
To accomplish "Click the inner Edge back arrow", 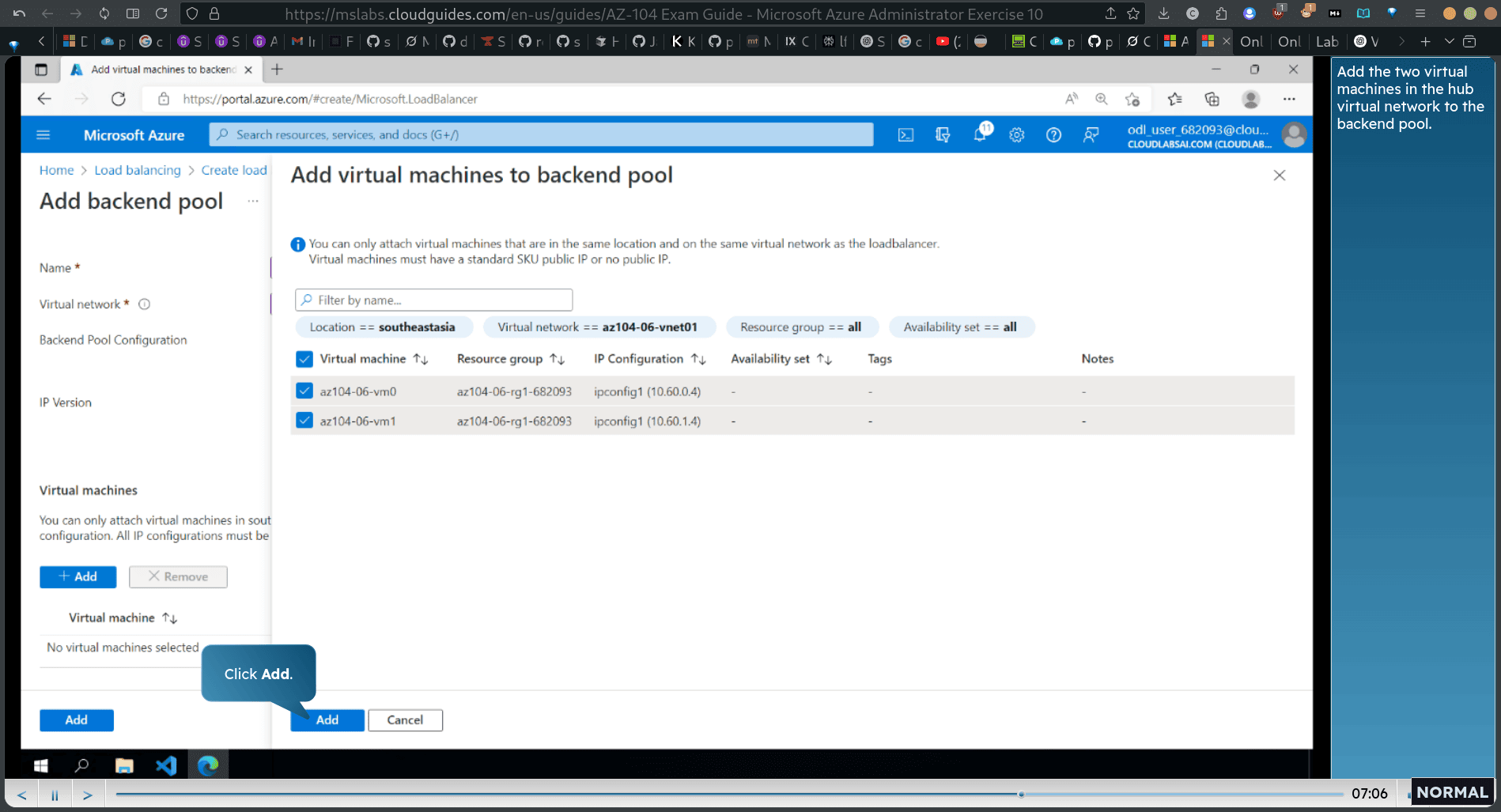I will click(44, 99).
